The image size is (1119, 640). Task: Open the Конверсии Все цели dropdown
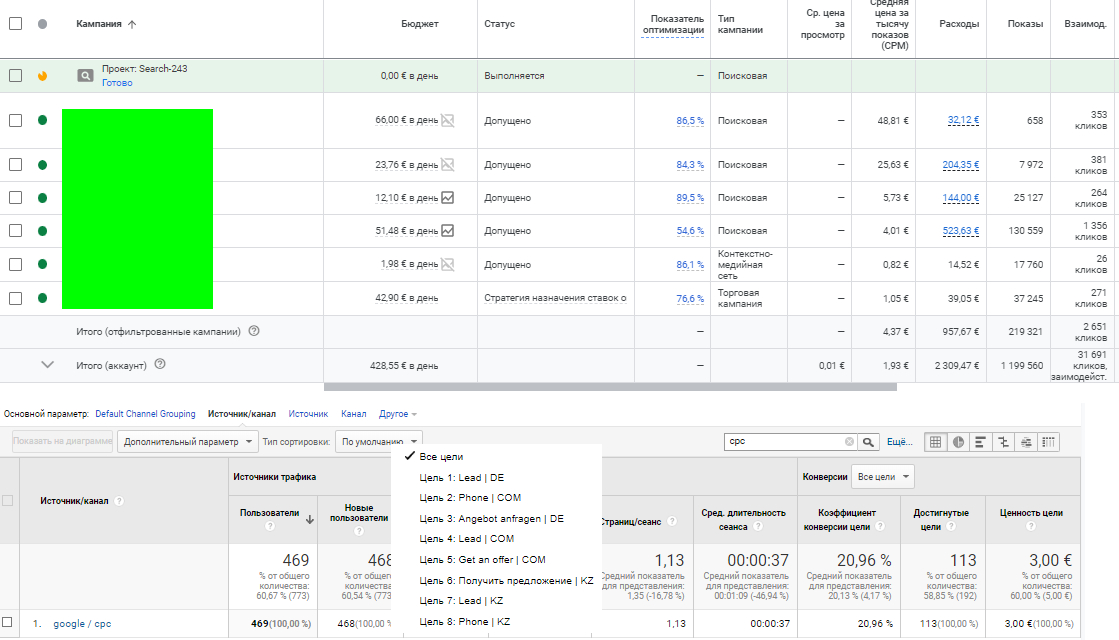pyautogui.click(x=882, y=477)
